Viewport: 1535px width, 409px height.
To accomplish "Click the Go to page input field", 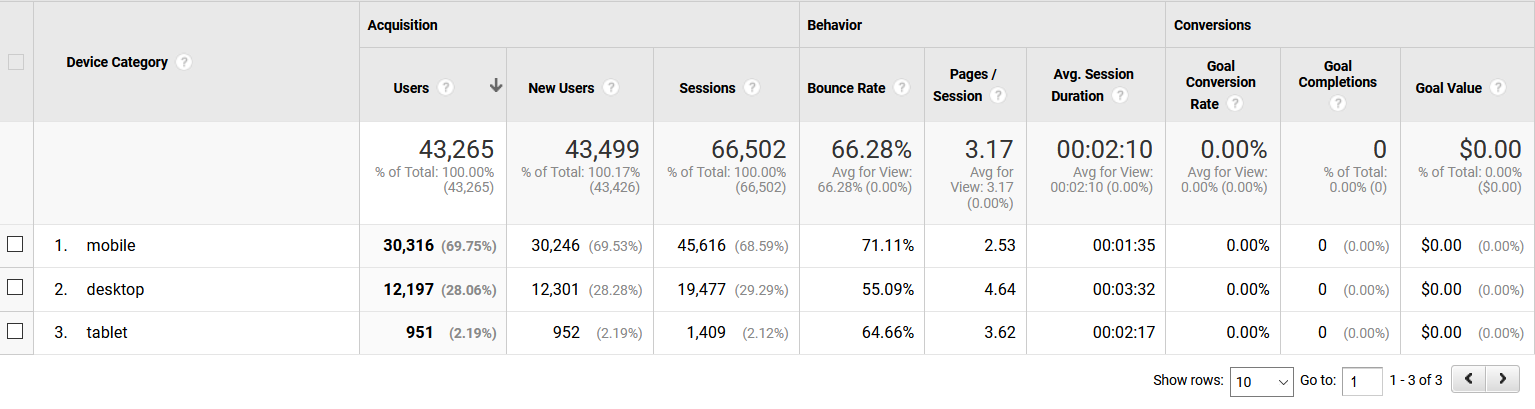I will pos(1361,381).
